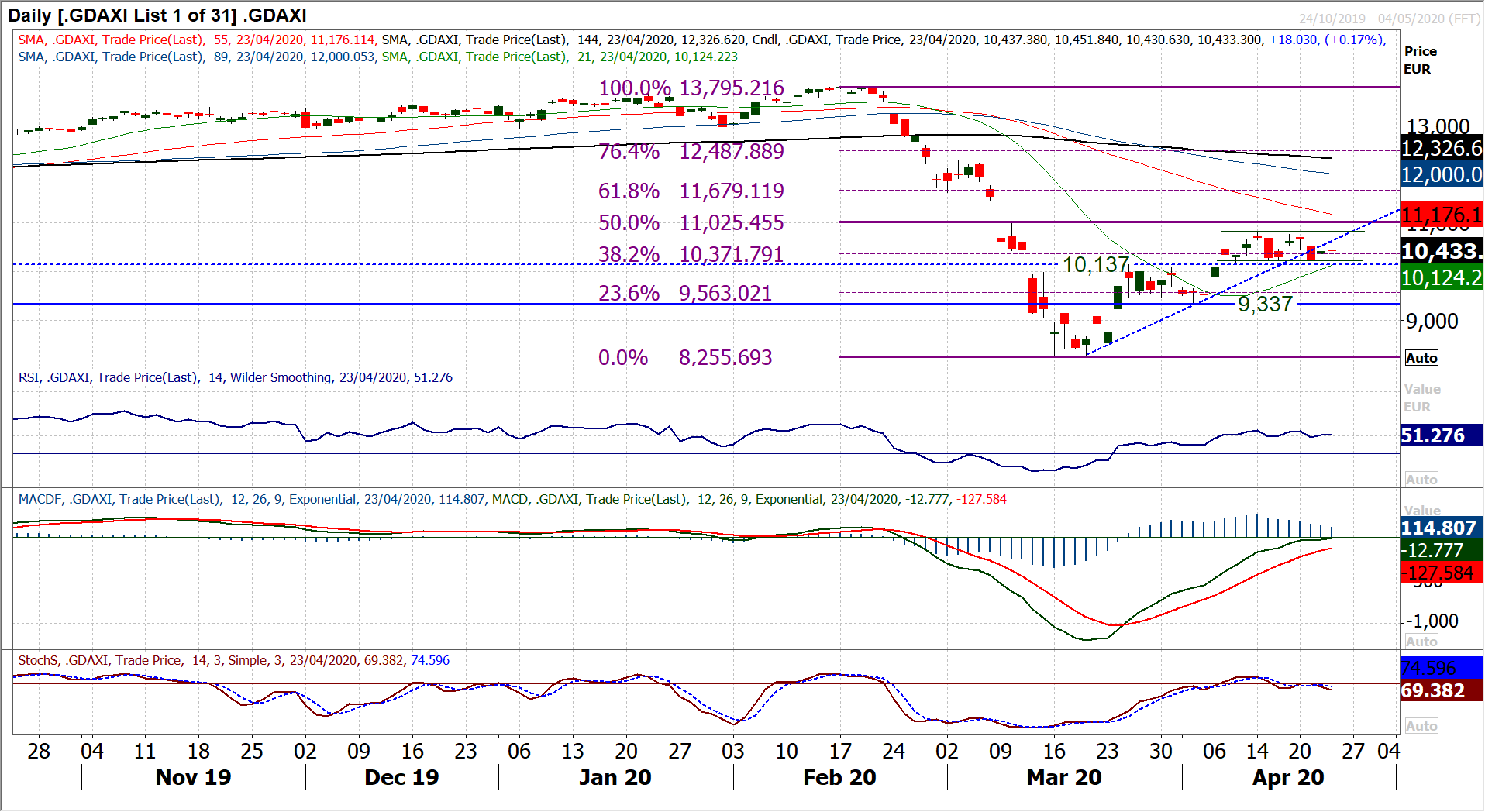1485x812 pixels.
Task: Click the Nov 19 month label
Action: [x=193, y=777]
